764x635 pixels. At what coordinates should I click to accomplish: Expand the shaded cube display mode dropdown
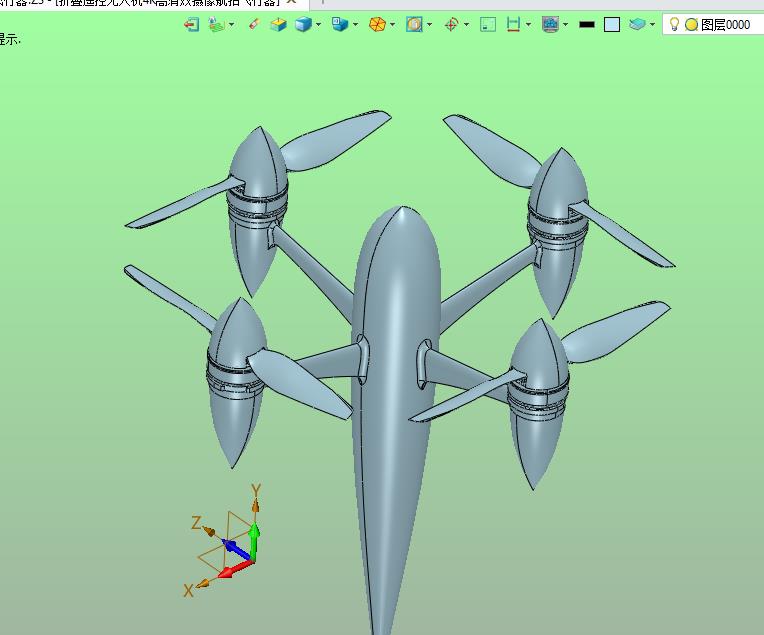pyautogui.click(x=318, y=24)
